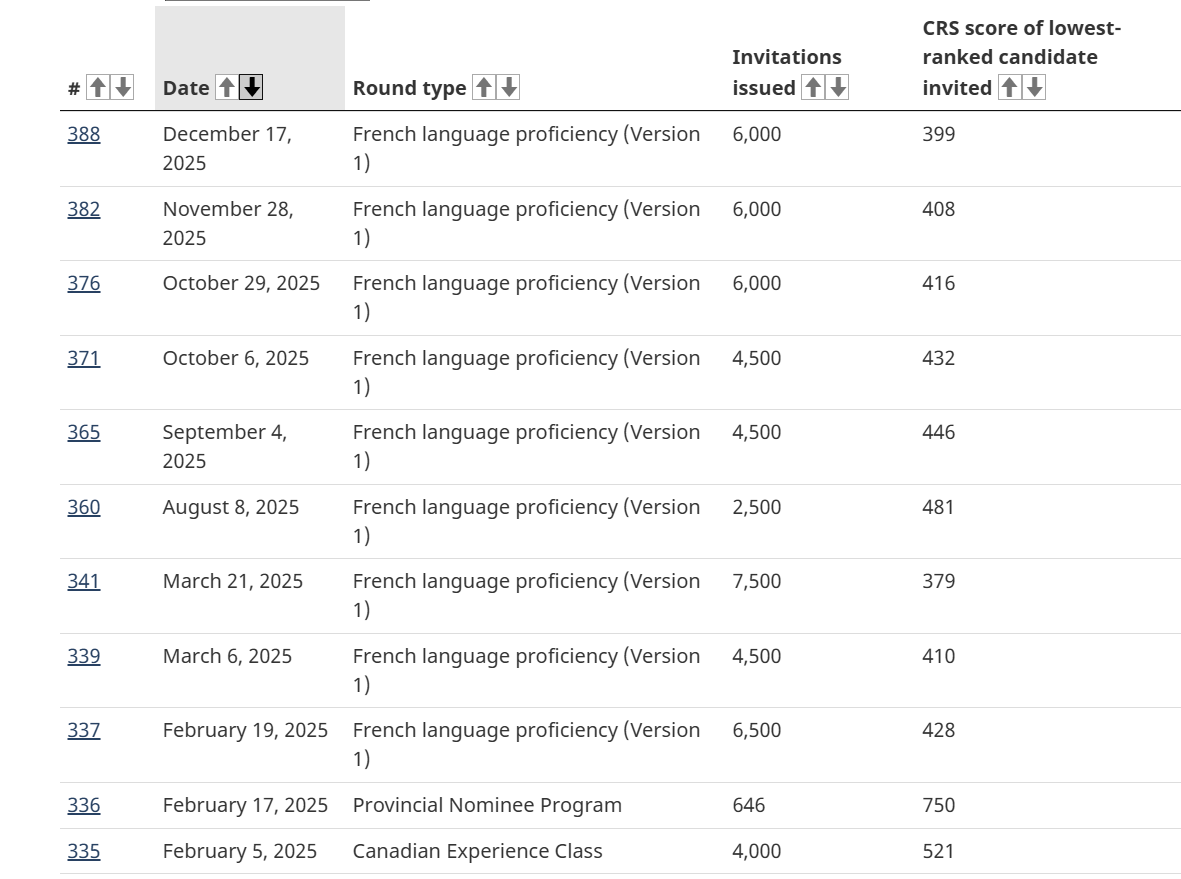The image size is (1181, 879).
Task: Sort Round type descending arrow
Action: point(509,88)
